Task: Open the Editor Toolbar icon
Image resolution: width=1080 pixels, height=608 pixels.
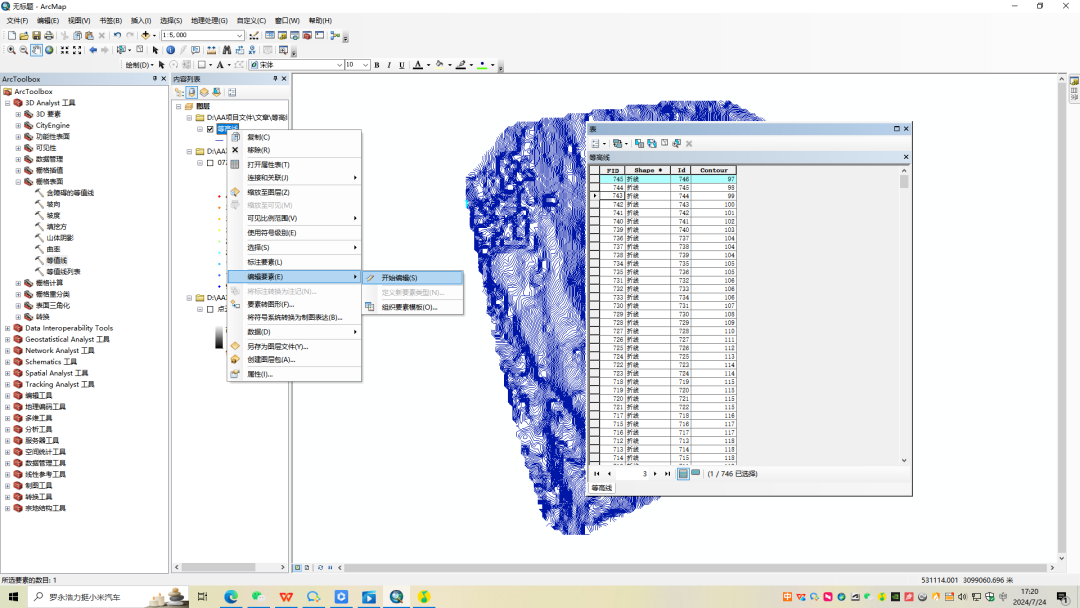Action: click(x=254, y=35)
